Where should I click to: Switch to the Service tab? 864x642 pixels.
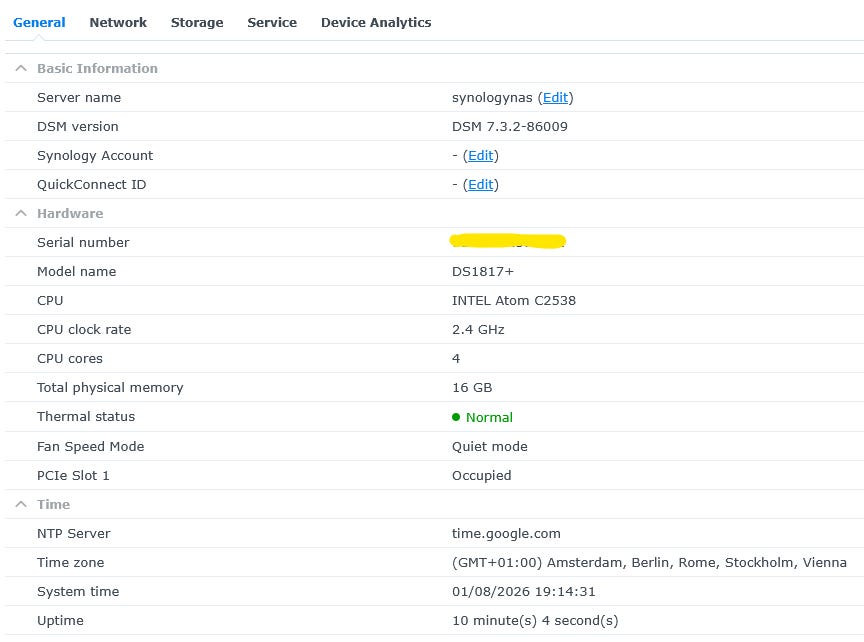(272, 23)
